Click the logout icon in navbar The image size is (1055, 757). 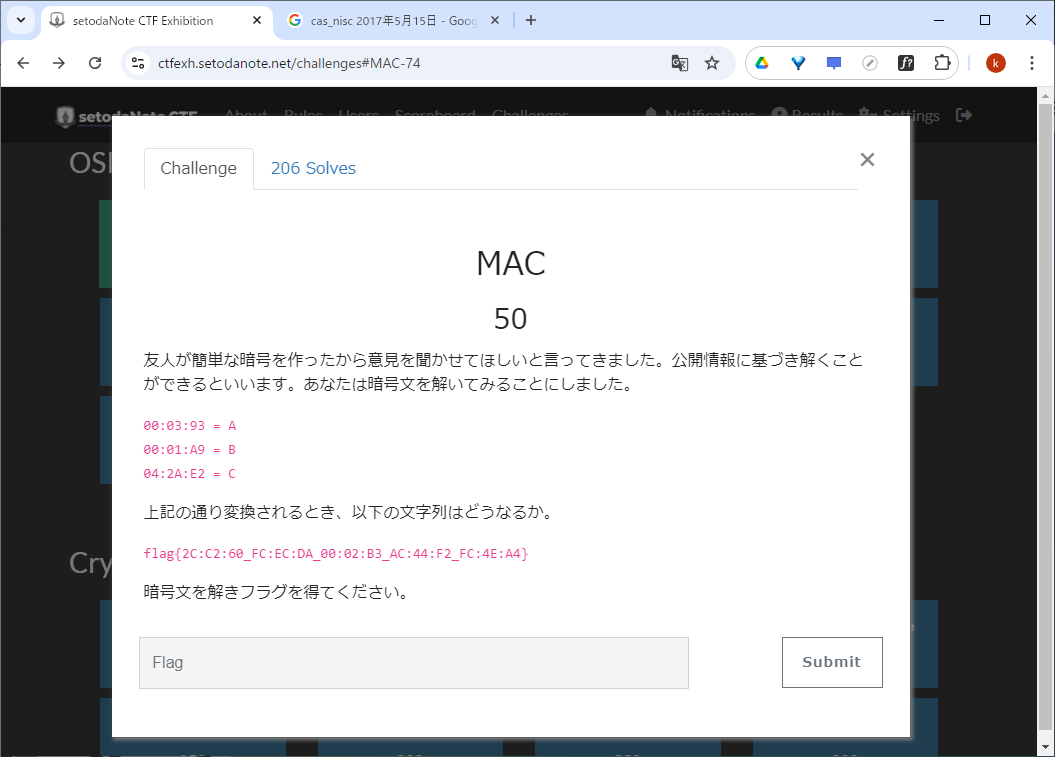click(963, 115)
